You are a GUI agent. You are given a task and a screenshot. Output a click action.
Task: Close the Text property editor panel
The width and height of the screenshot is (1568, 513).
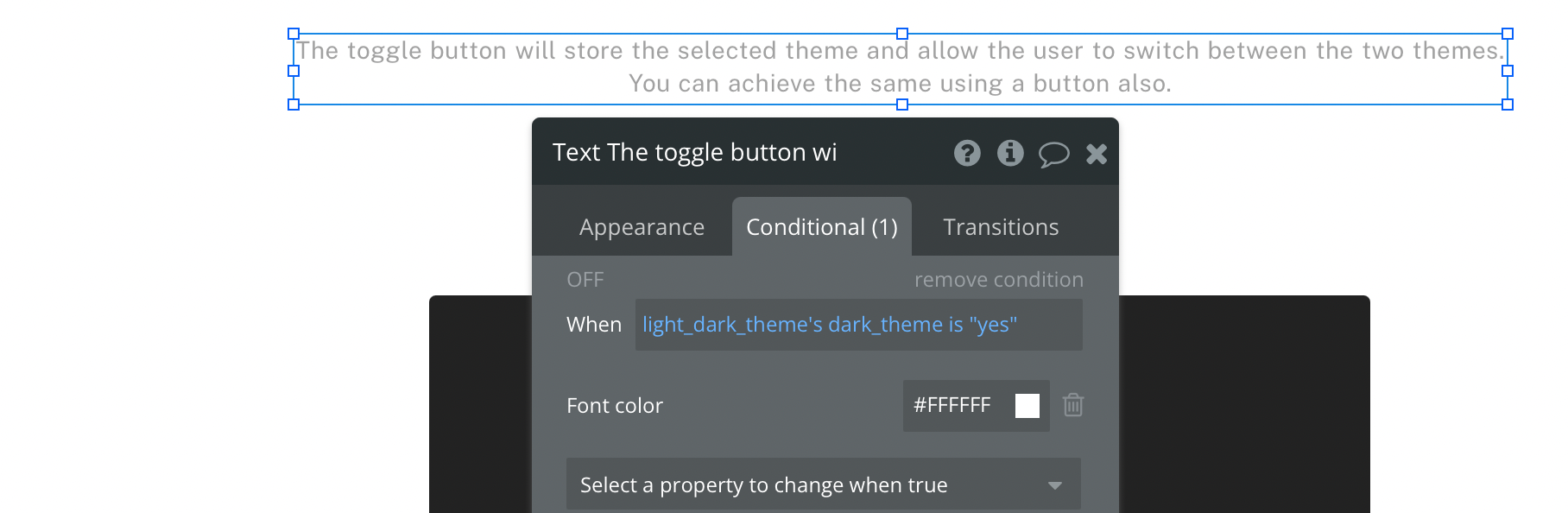click(1097, 154)
